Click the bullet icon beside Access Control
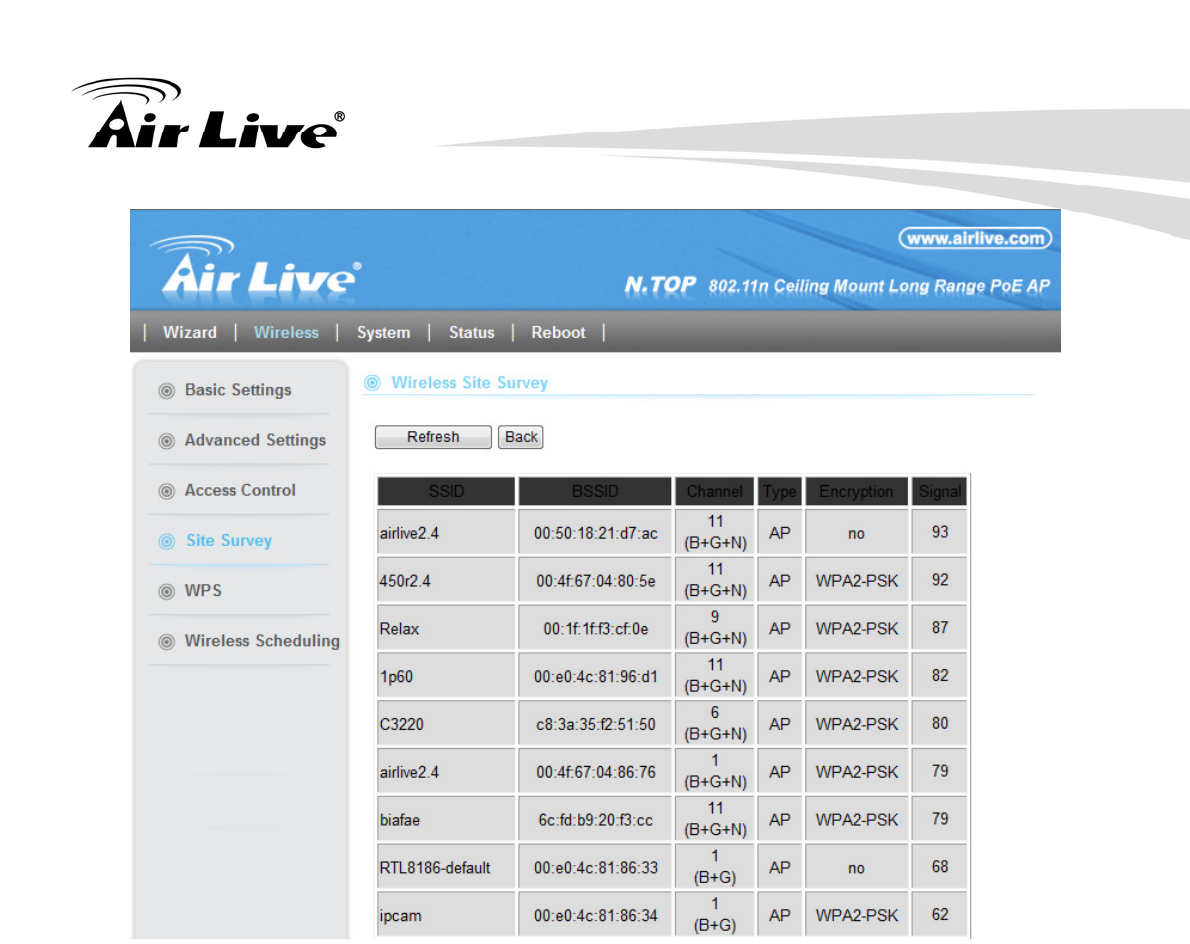 167,491
